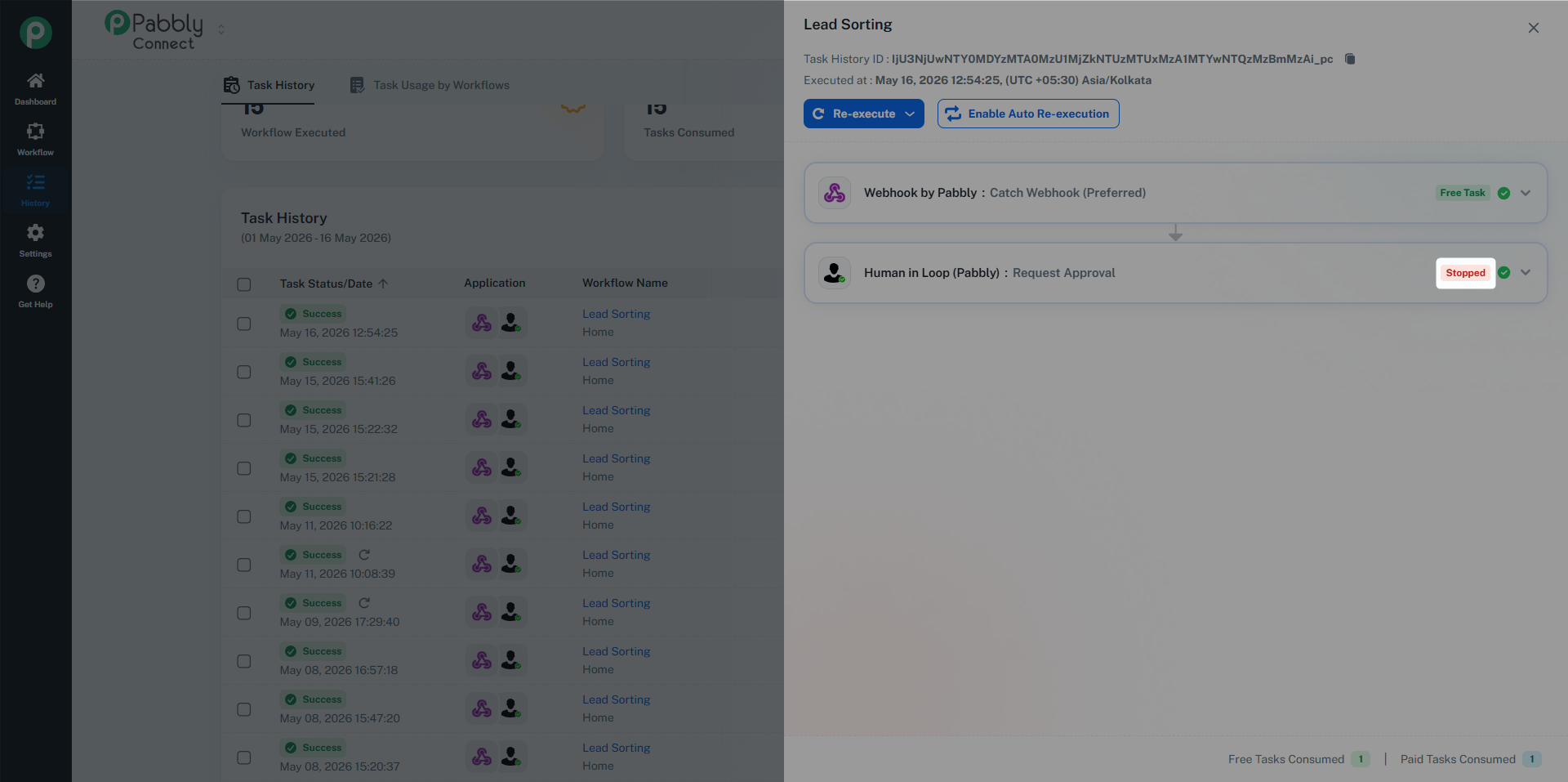Click Human in Loop icon in May 16 12:54:25 row
This screenshot has width=1568, height=782.
[511, 323]
